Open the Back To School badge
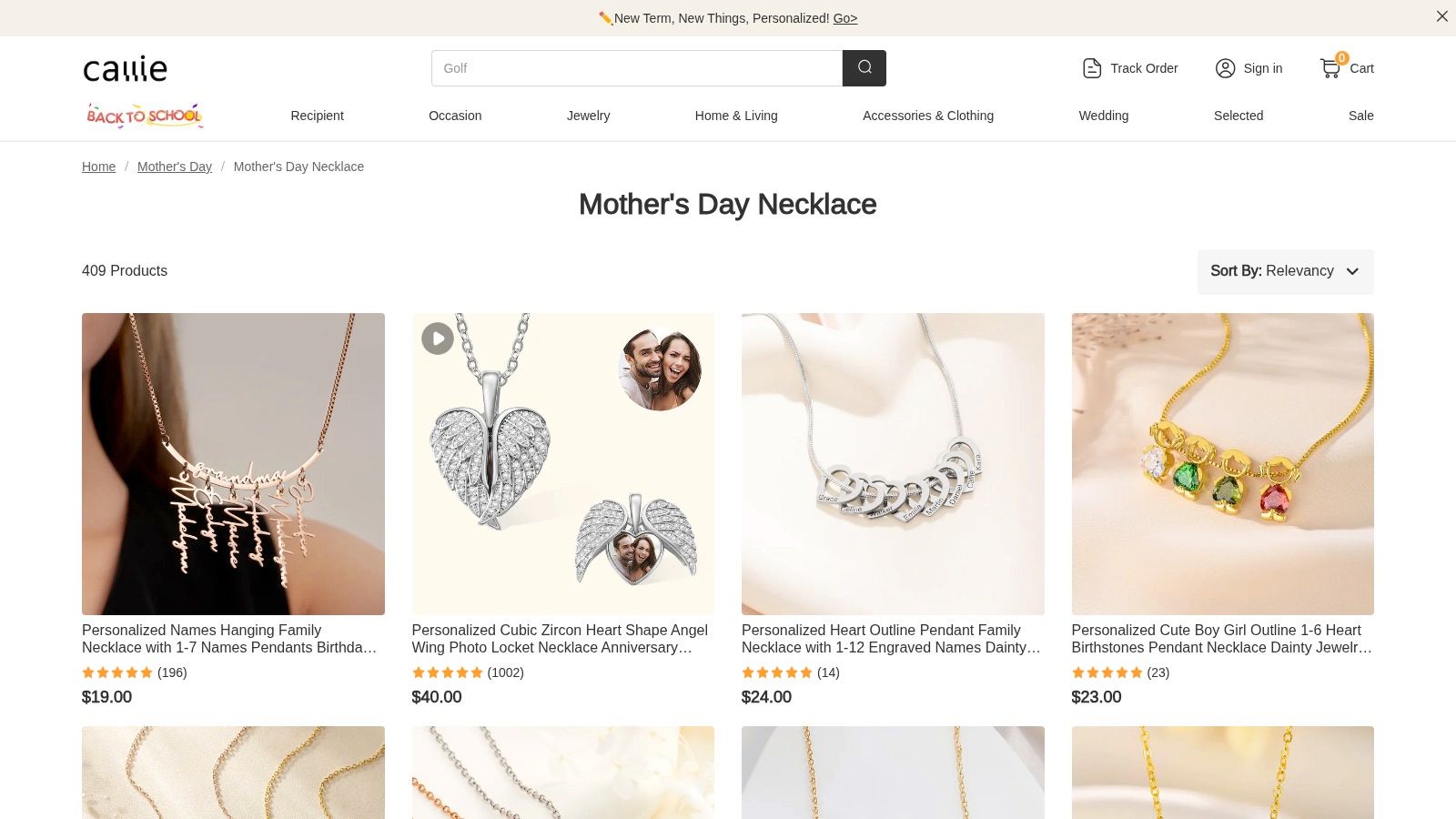This screenshot has height=819, width=1456. pos(145,116)
